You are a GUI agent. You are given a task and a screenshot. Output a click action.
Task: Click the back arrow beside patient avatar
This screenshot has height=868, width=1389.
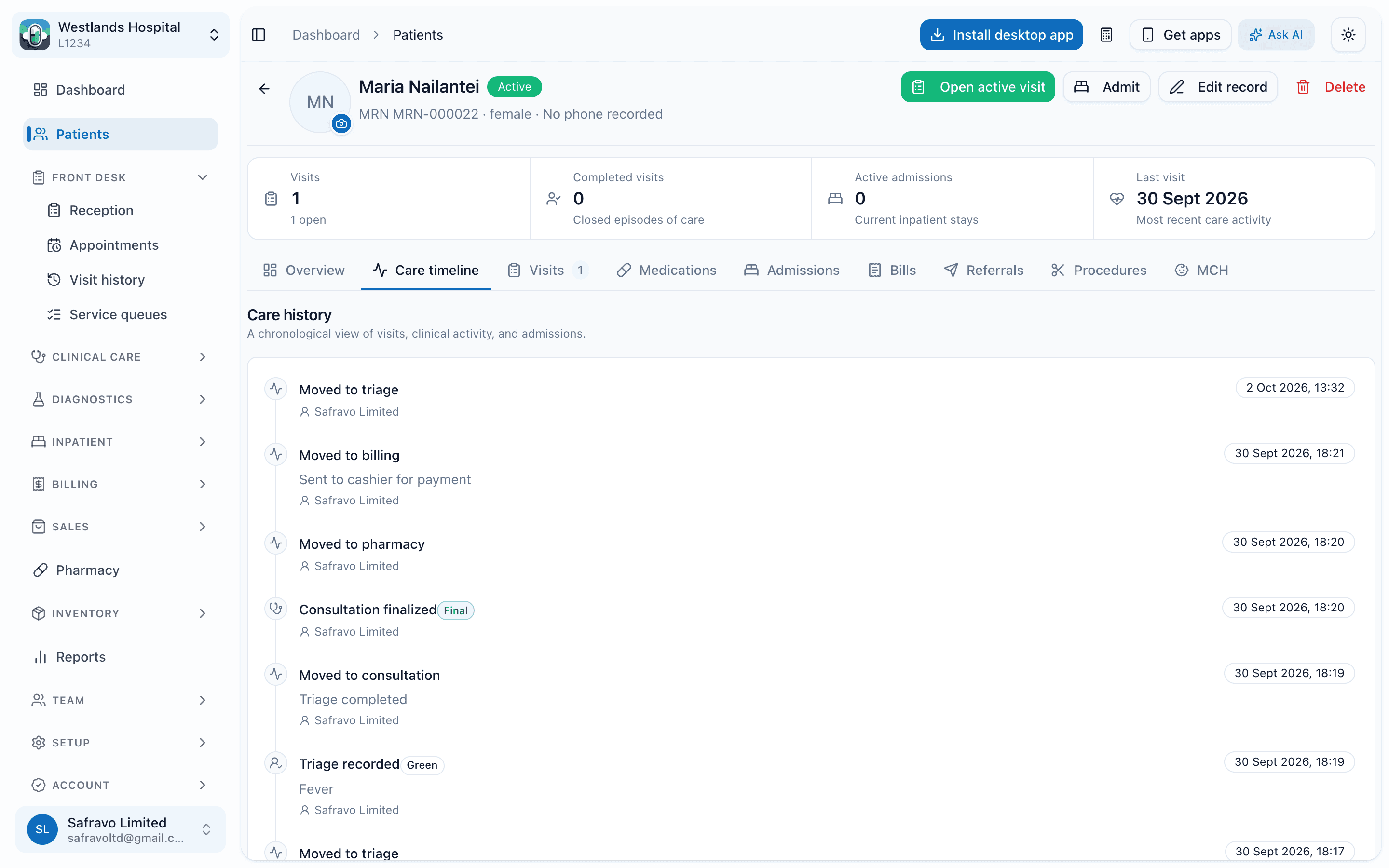264,88
